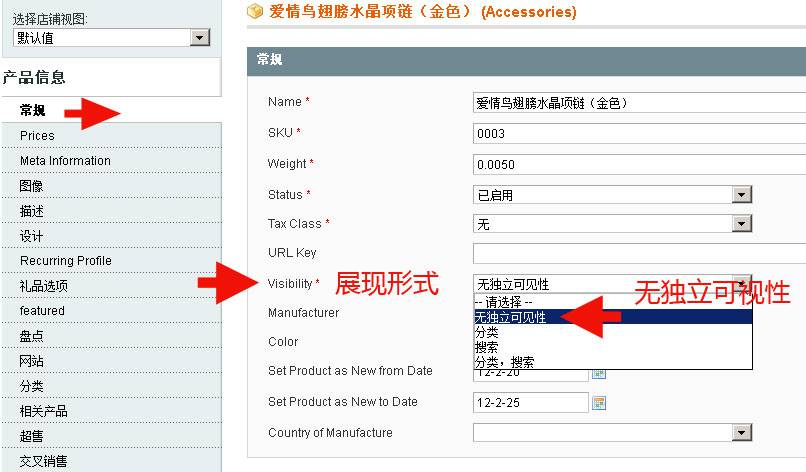806x472 pixels.
Task: Open calendar icon for New to Date
Action: 599,403
